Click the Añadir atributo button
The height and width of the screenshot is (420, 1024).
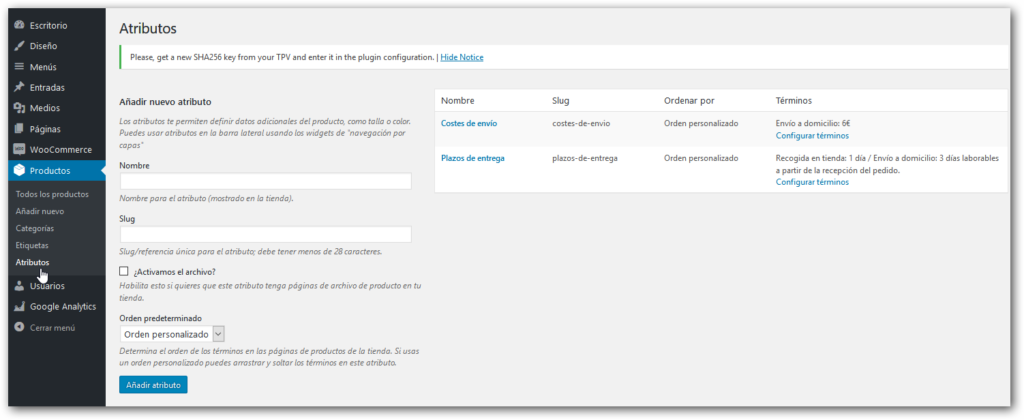(x=153, y=385)
